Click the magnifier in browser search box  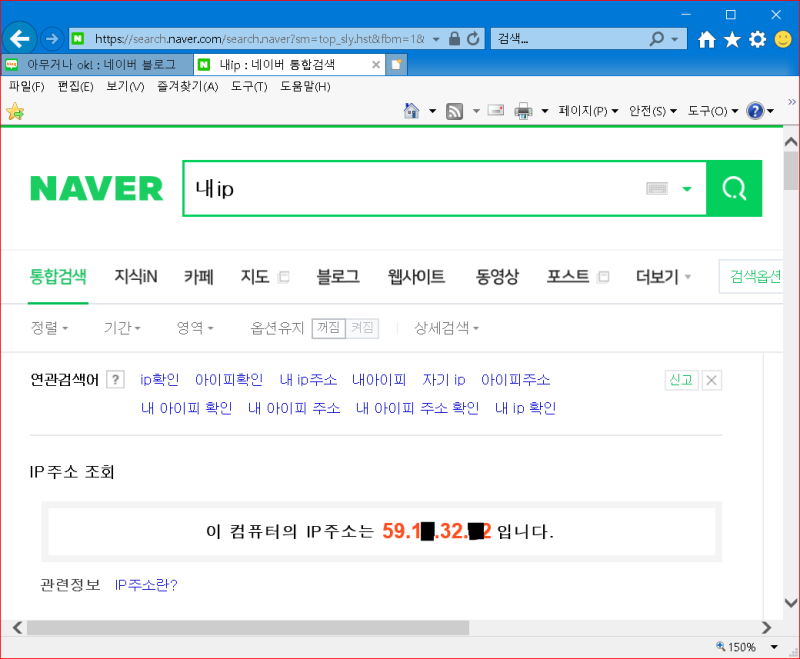656,39
